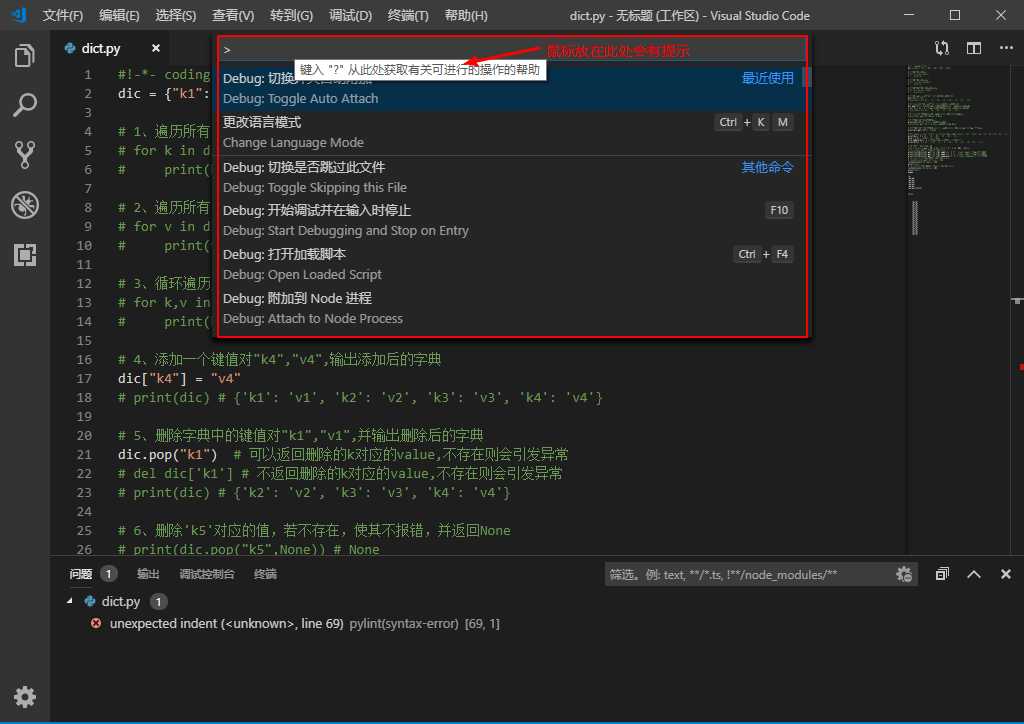Switch to the 终端 panel tab
The image size is (1024, 724).
click(265, 574)
